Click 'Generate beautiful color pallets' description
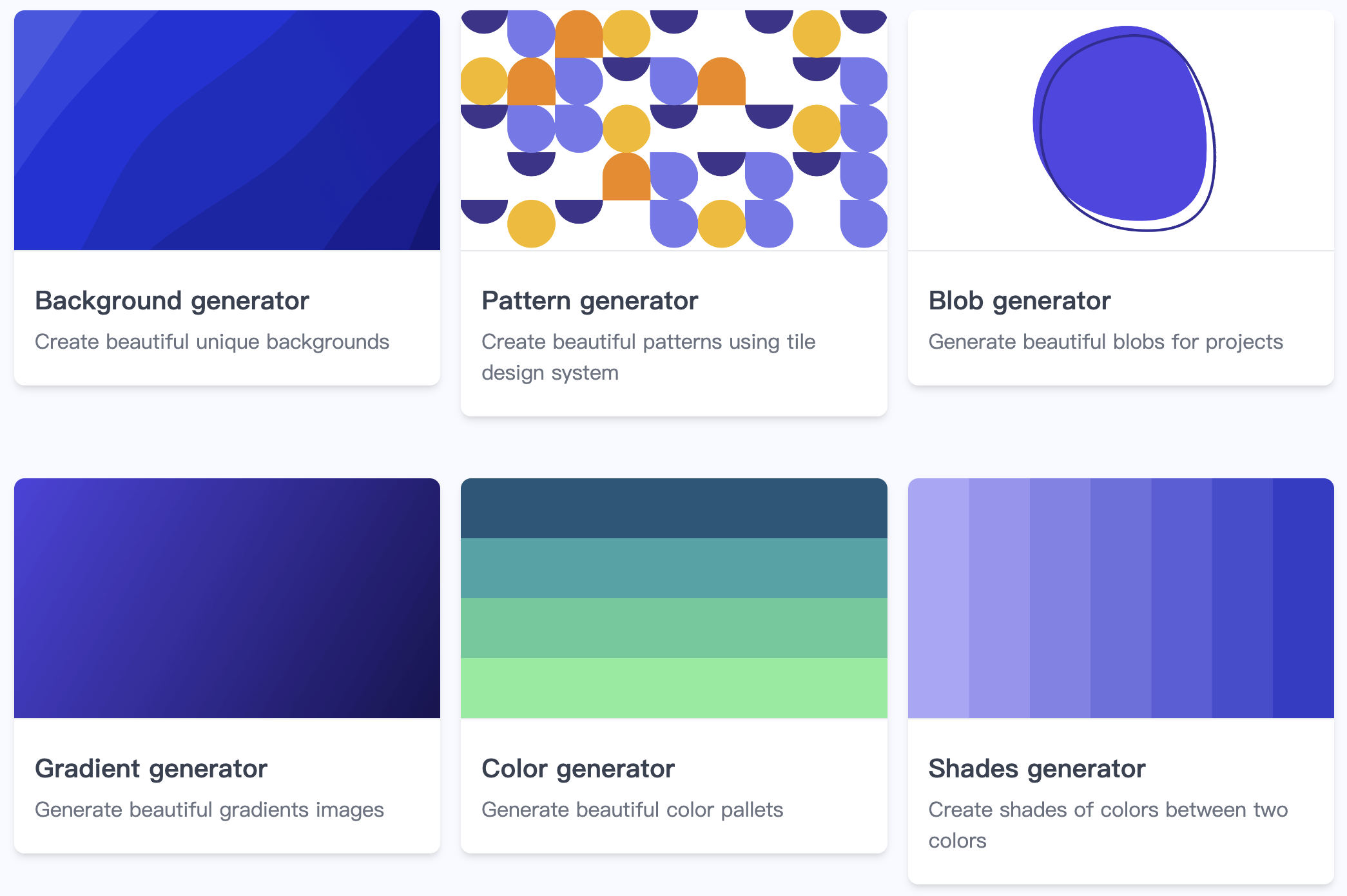This screenshot has width=1347, height=896. 632,810
